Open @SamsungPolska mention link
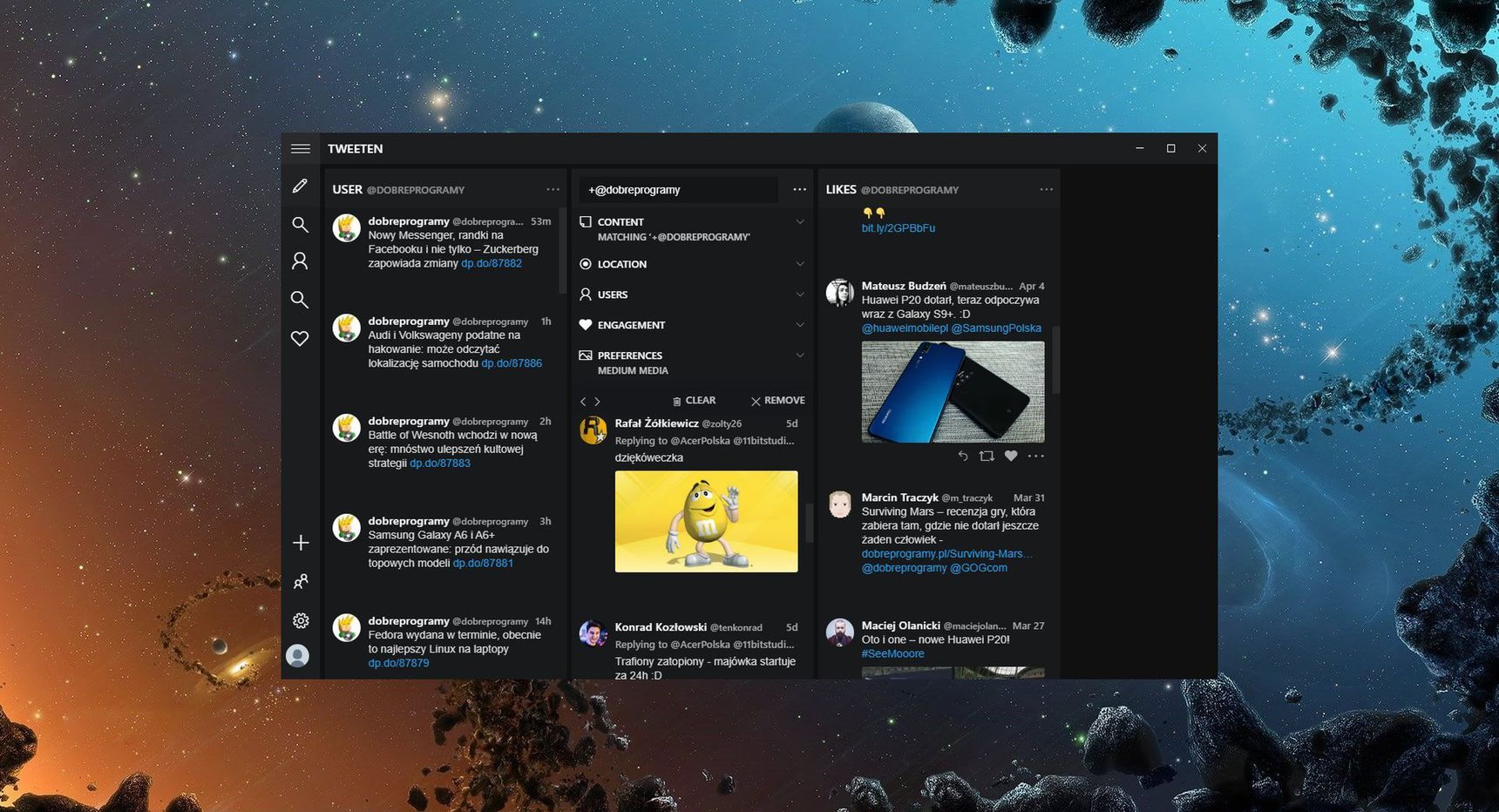1499x812 pixels. tap(996, 328)
